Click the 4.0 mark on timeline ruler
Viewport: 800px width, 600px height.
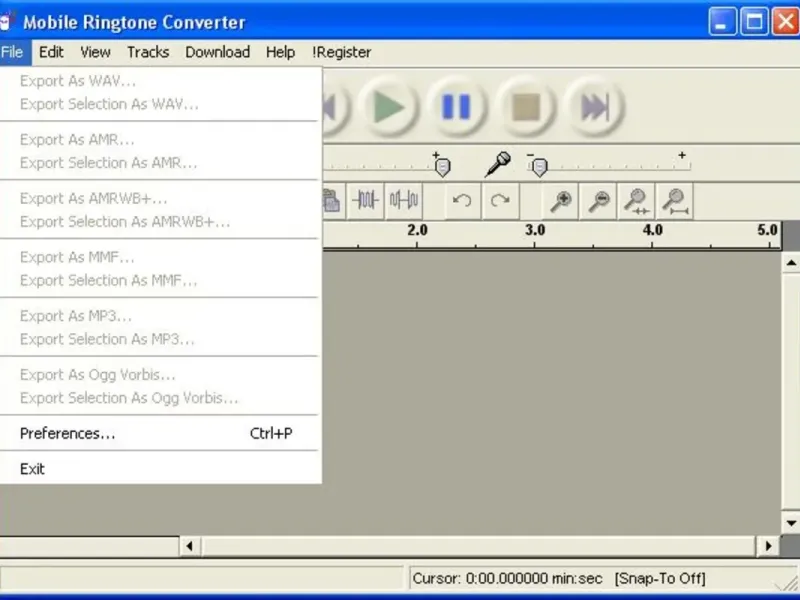(x=653, y=230)
